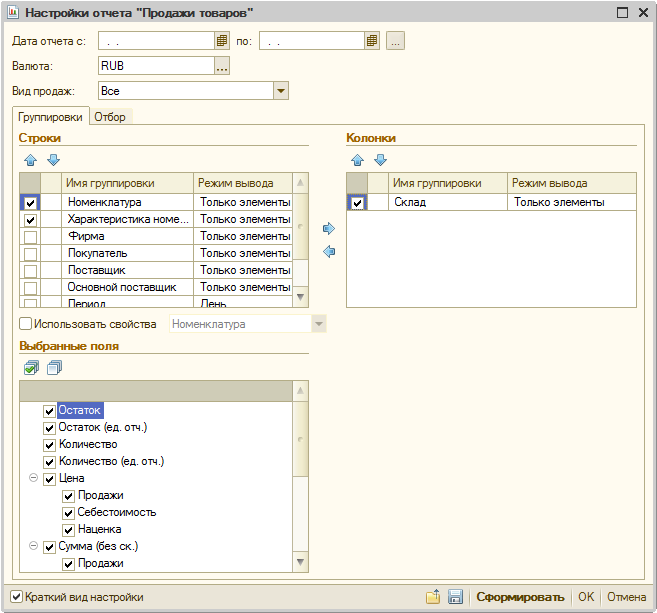Collapse the Цена tree node

tap(34, 478)
